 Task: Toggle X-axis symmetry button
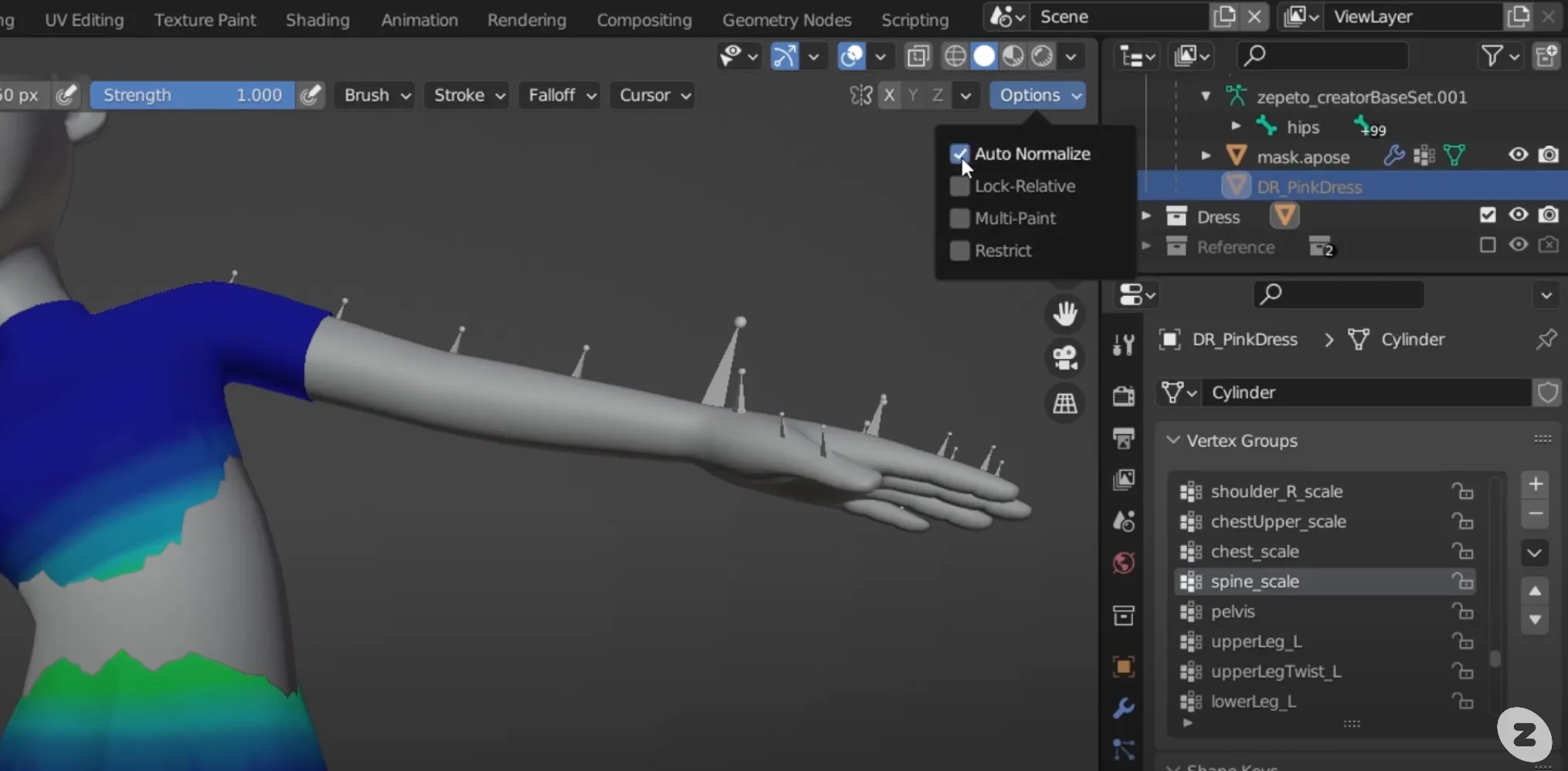(x=890, y=95)
